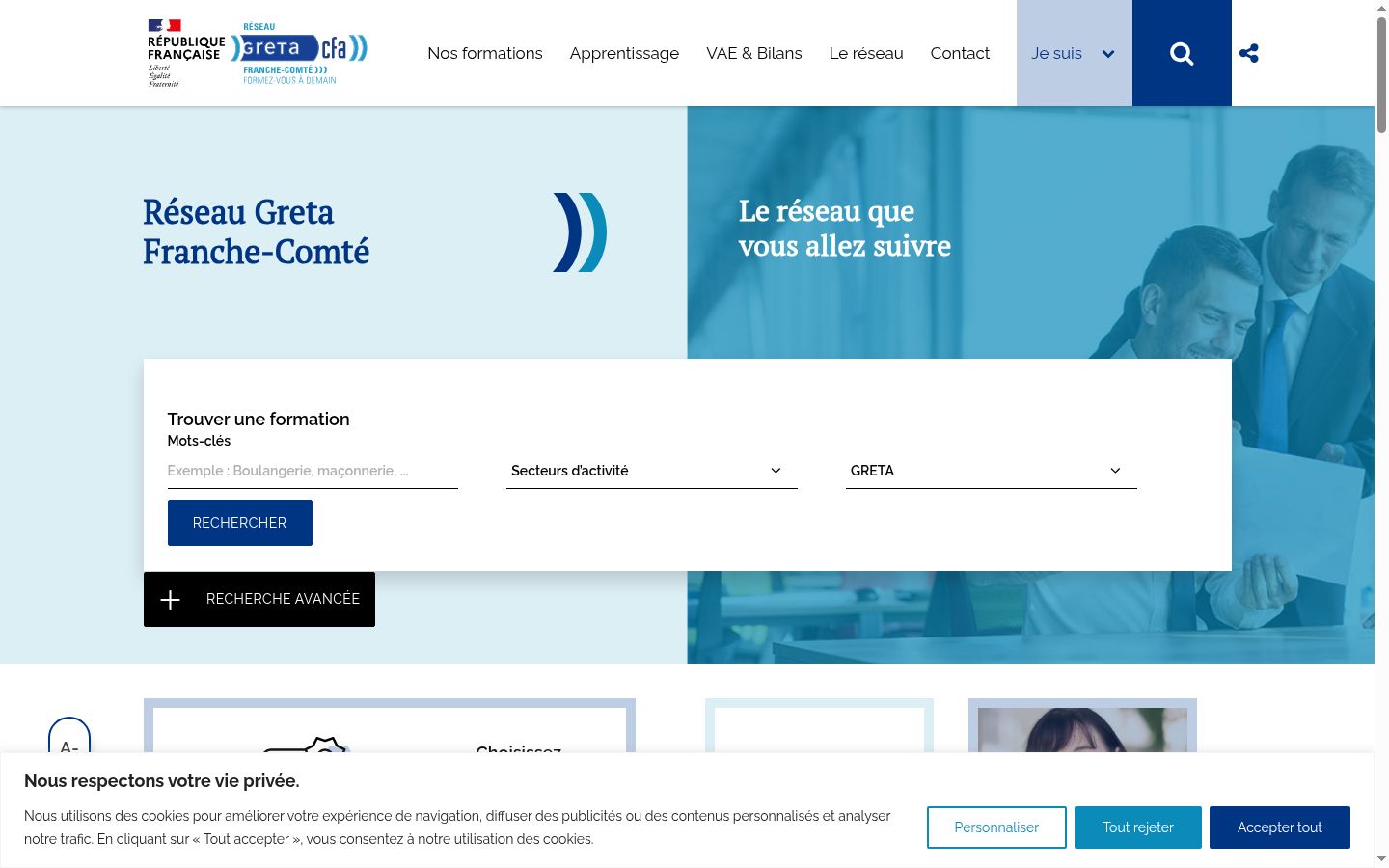Click the Réseau Greta CFA logo
The width and height of the screenshot is (1389, 868).
click(299, 53)
